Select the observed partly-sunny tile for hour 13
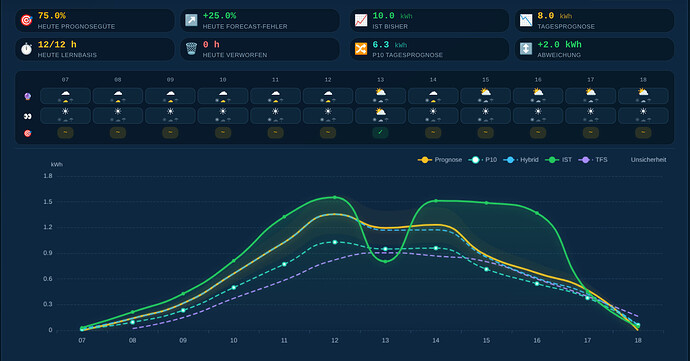Viewport: 690px width, 361px height. (380, 116)
